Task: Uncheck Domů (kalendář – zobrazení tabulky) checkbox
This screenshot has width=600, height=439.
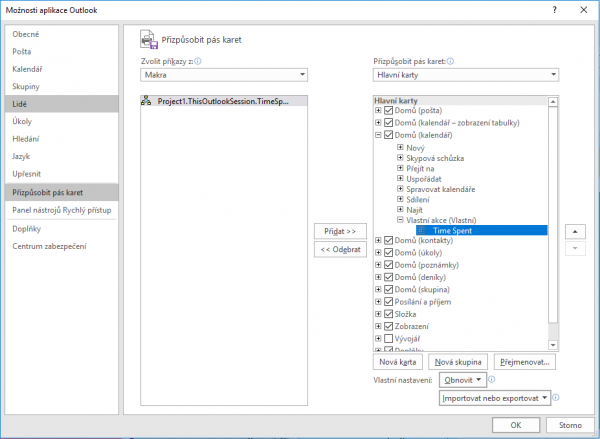Action: [x=388, y=123]
